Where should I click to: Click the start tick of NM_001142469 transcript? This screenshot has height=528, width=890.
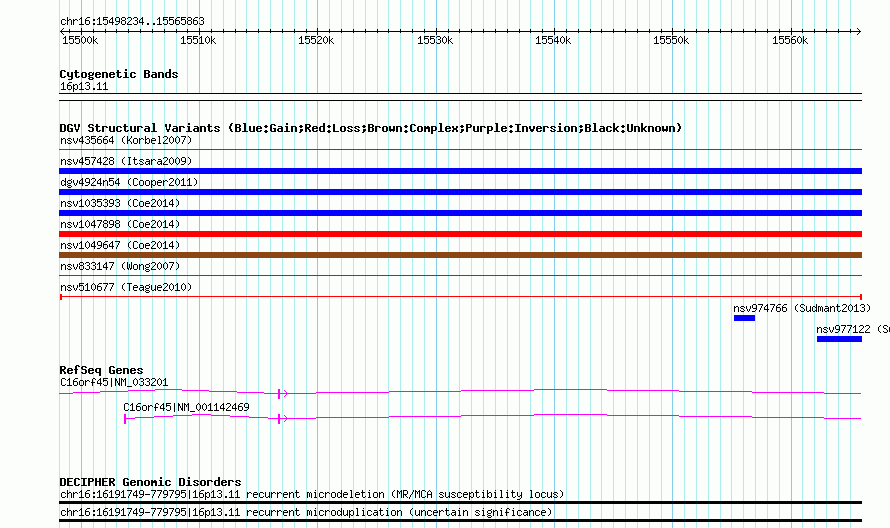click(125, 419)
